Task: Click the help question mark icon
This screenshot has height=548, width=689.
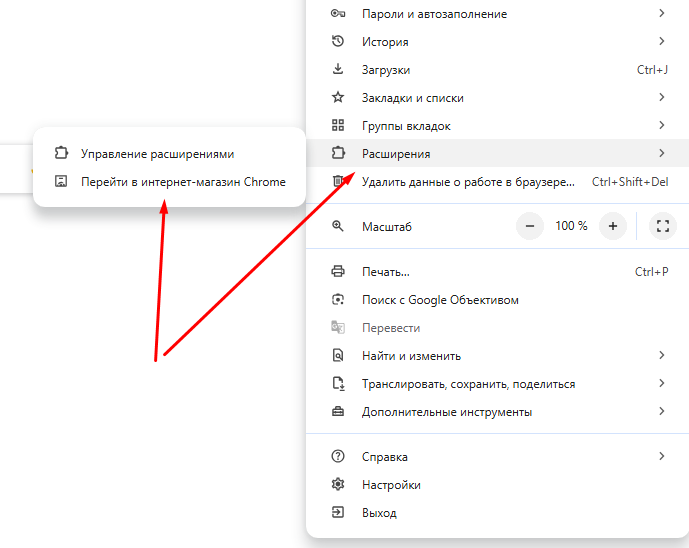Action: 337,456
